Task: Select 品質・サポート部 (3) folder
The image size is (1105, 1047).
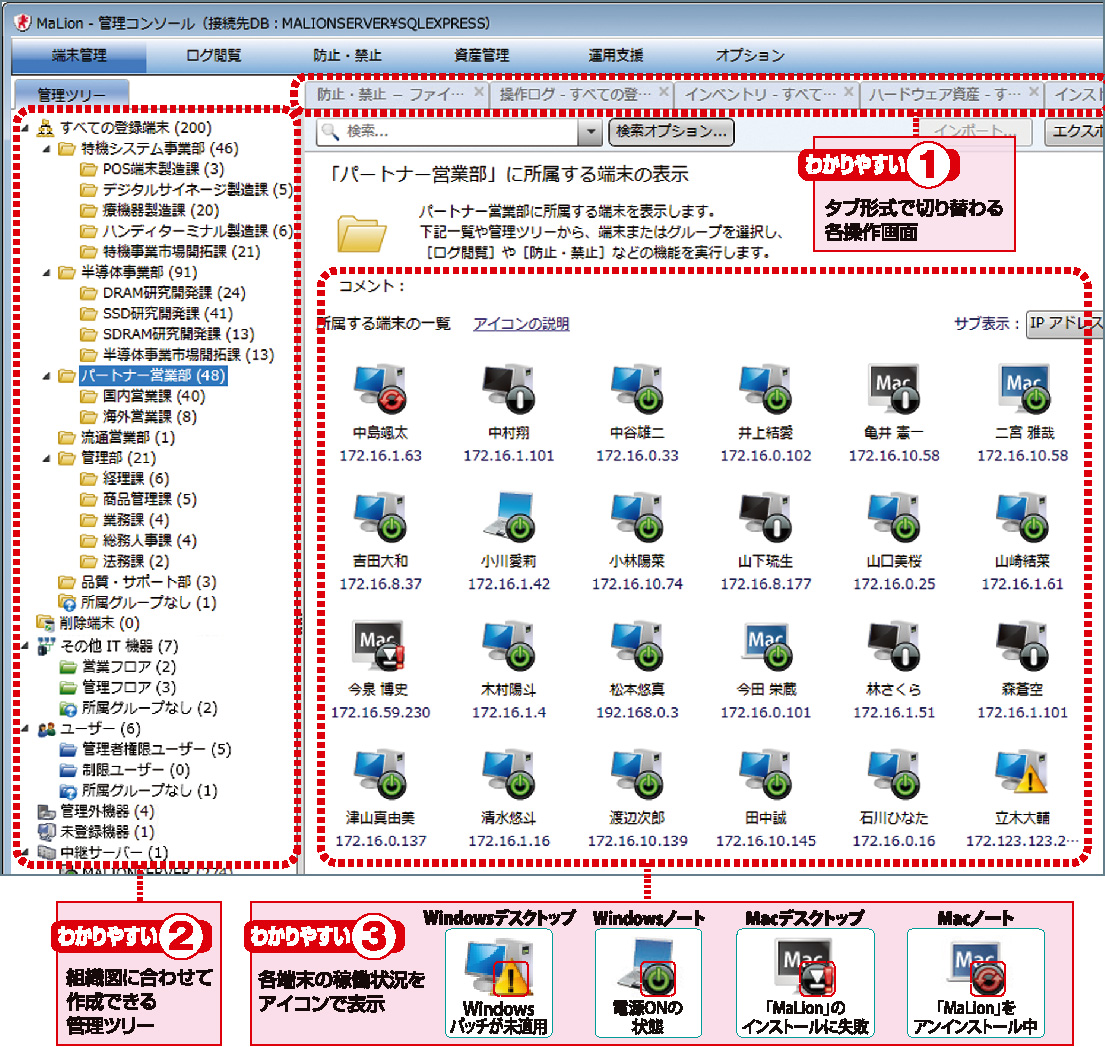Action: 137,582
